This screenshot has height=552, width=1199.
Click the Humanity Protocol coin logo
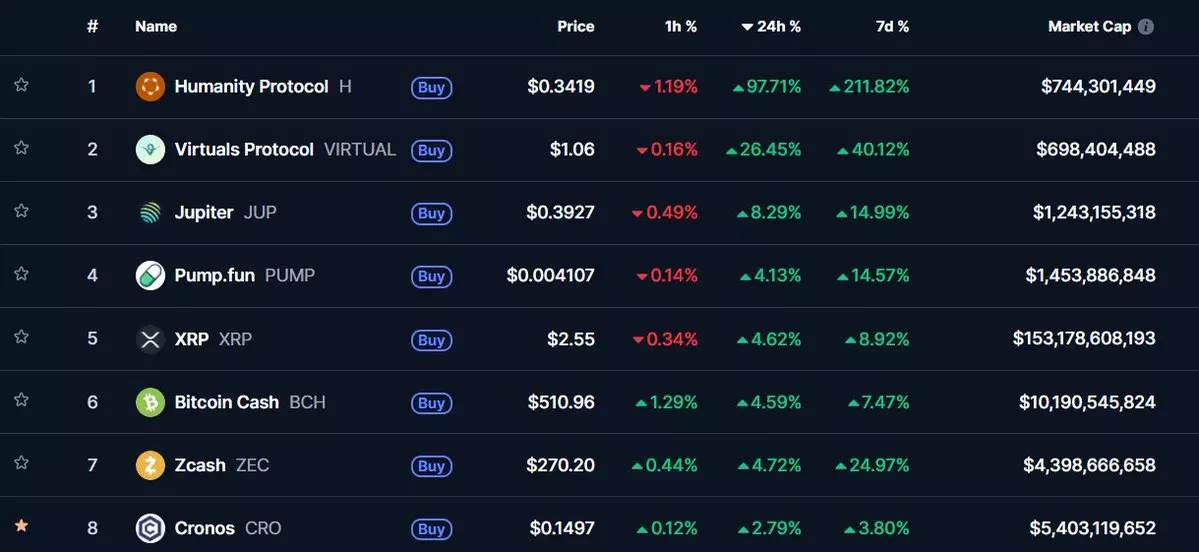point(150,87)
